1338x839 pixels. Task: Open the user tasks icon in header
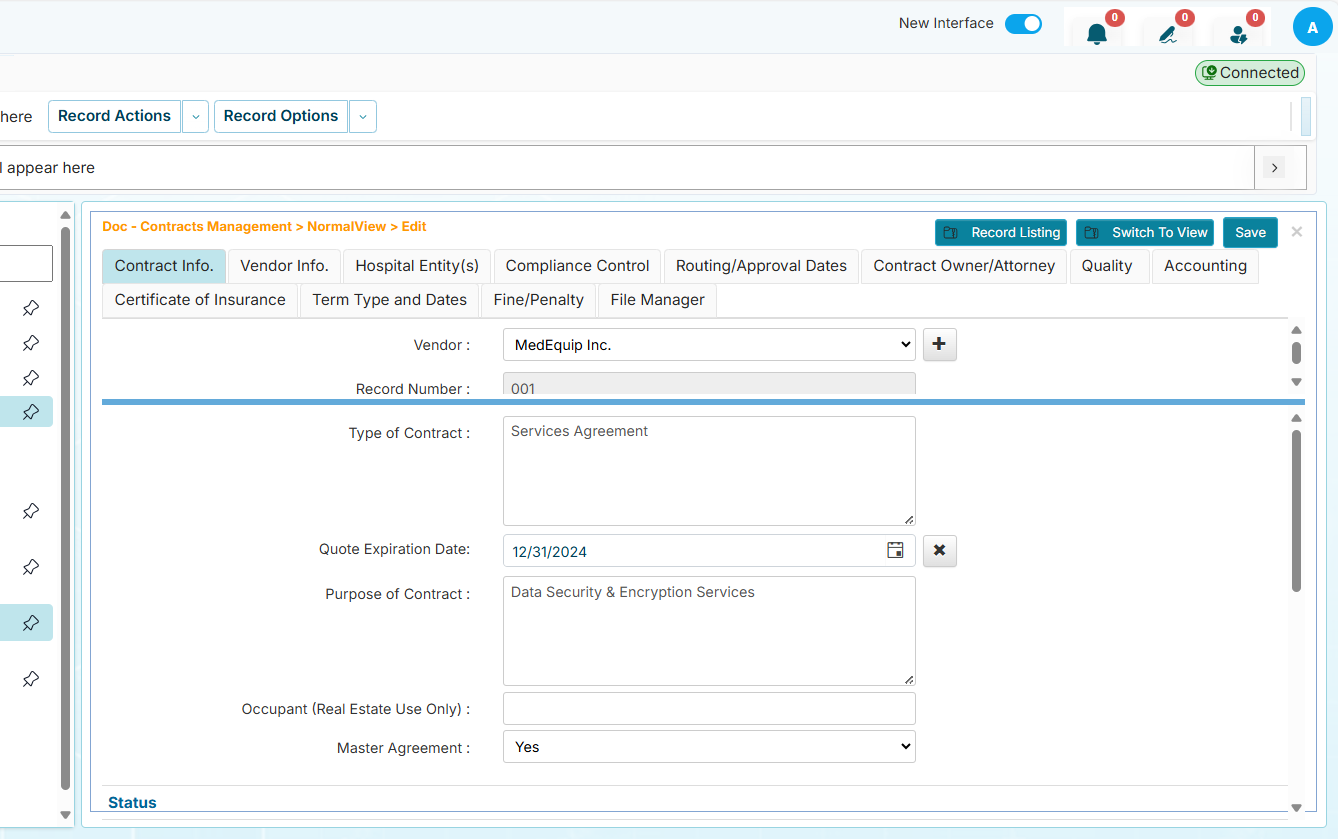(x=1238, y=34)
